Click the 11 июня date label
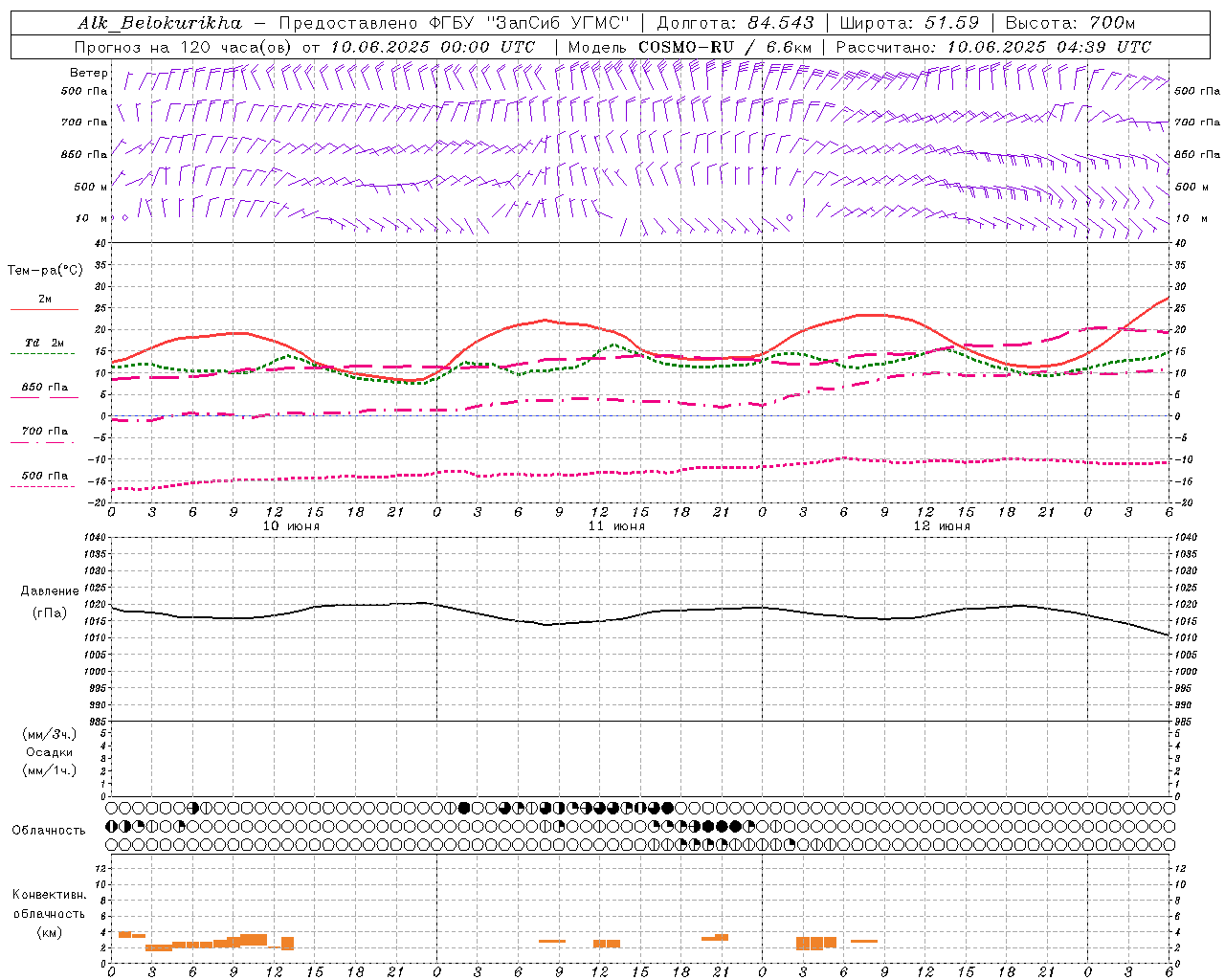This screenshot has height=980, width=1225. click(x=616, y=526)
